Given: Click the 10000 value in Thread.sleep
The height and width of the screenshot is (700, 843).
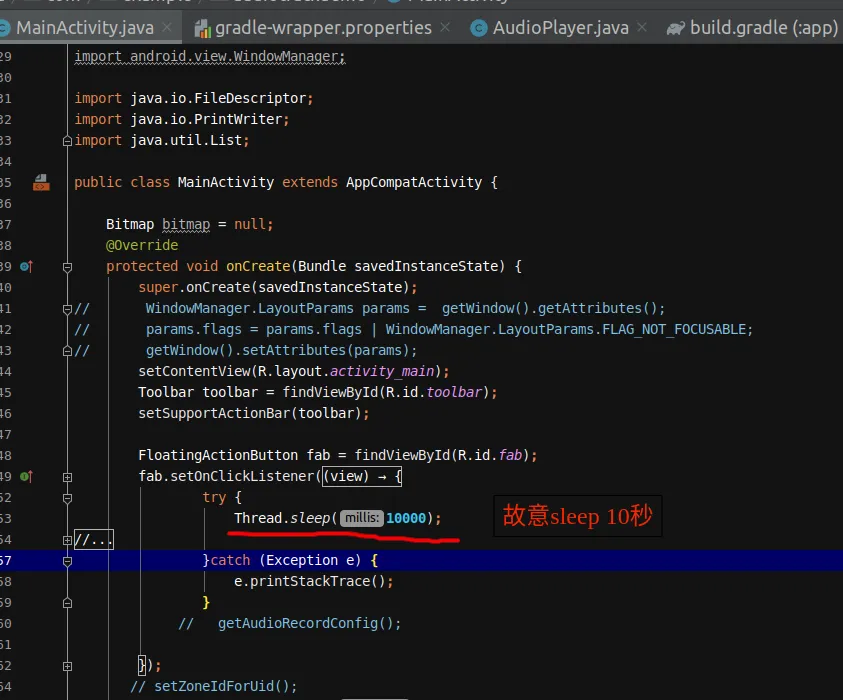Looking at the screenshot, I should coord(406,518).
